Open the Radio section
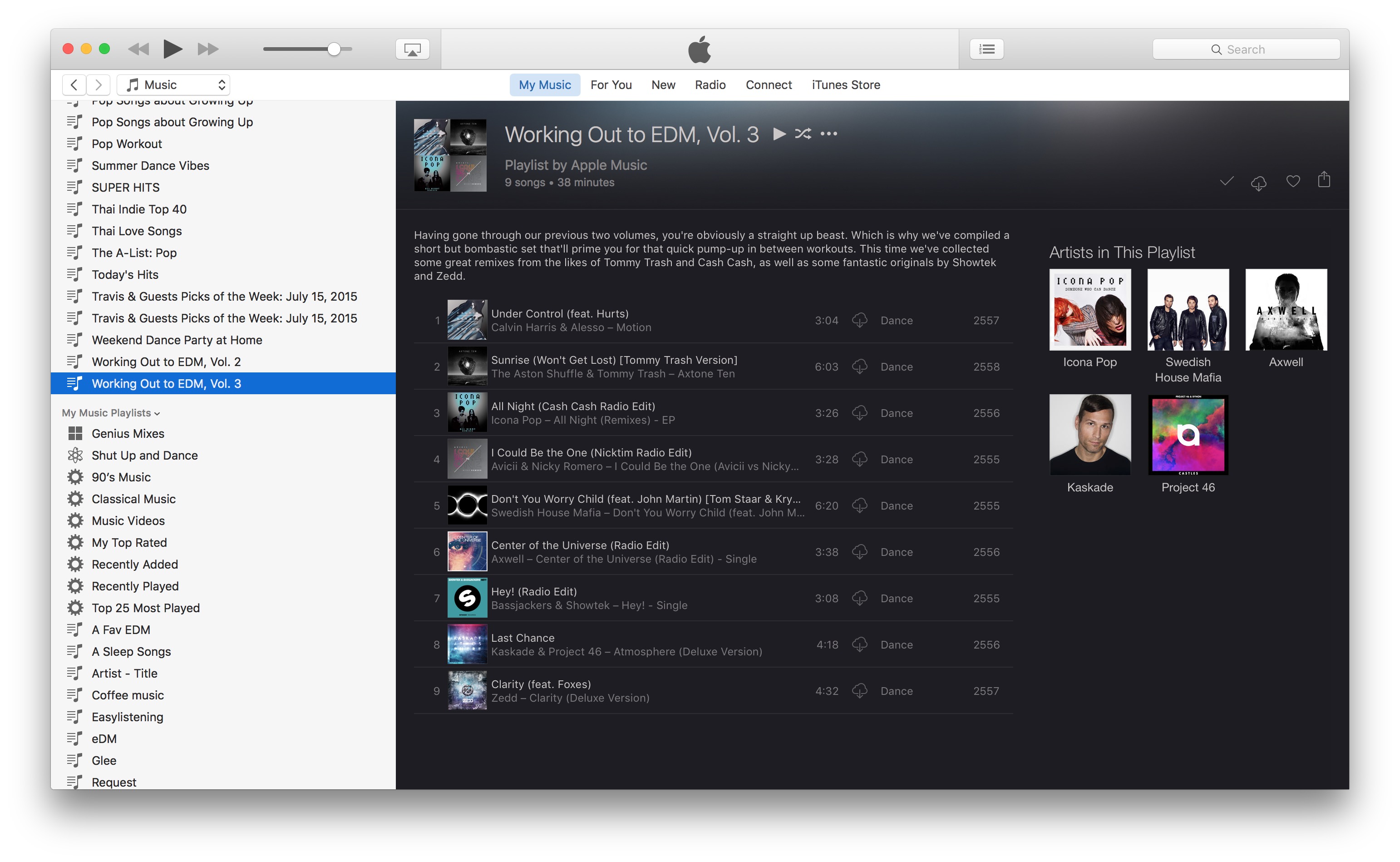 (710, 84)
